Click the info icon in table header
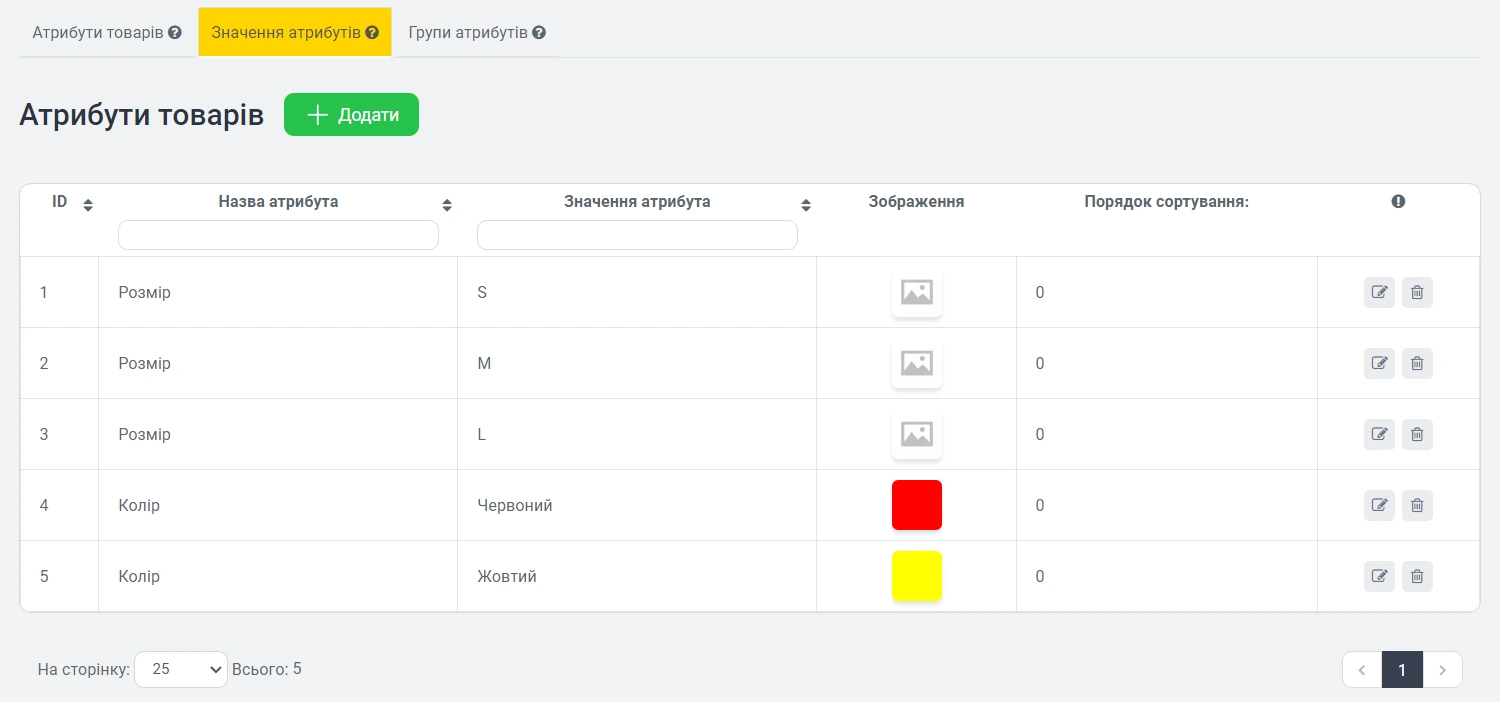Viewport: 1500px width, 702px height. (x=1398, y=201)
